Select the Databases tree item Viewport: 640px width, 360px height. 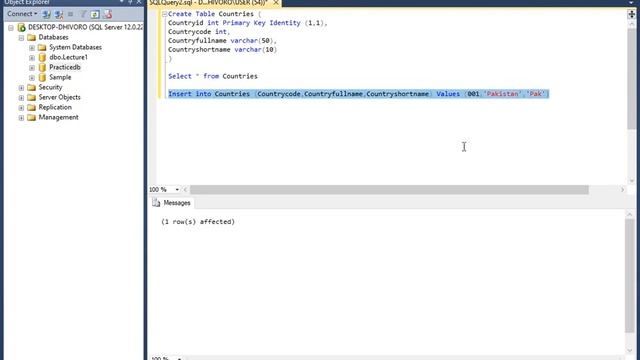pos(53,37)
